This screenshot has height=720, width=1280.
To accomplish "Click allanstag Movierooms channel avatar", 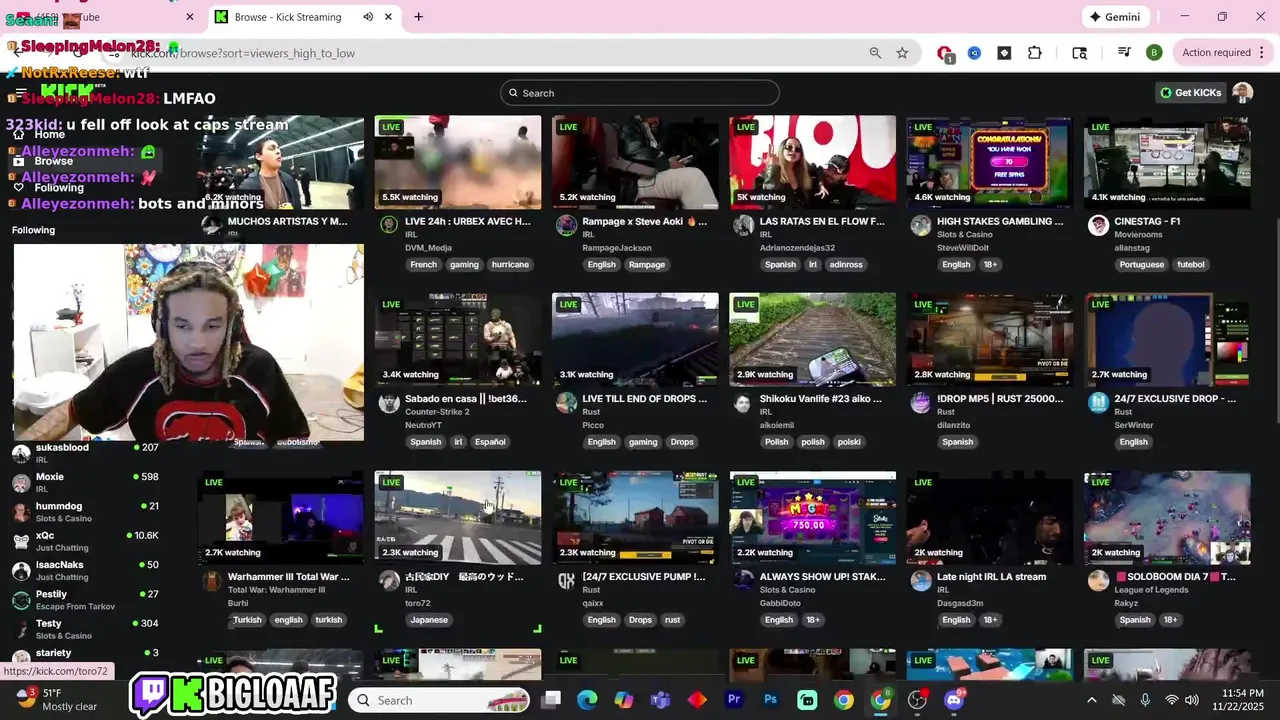I will 1098,225.
